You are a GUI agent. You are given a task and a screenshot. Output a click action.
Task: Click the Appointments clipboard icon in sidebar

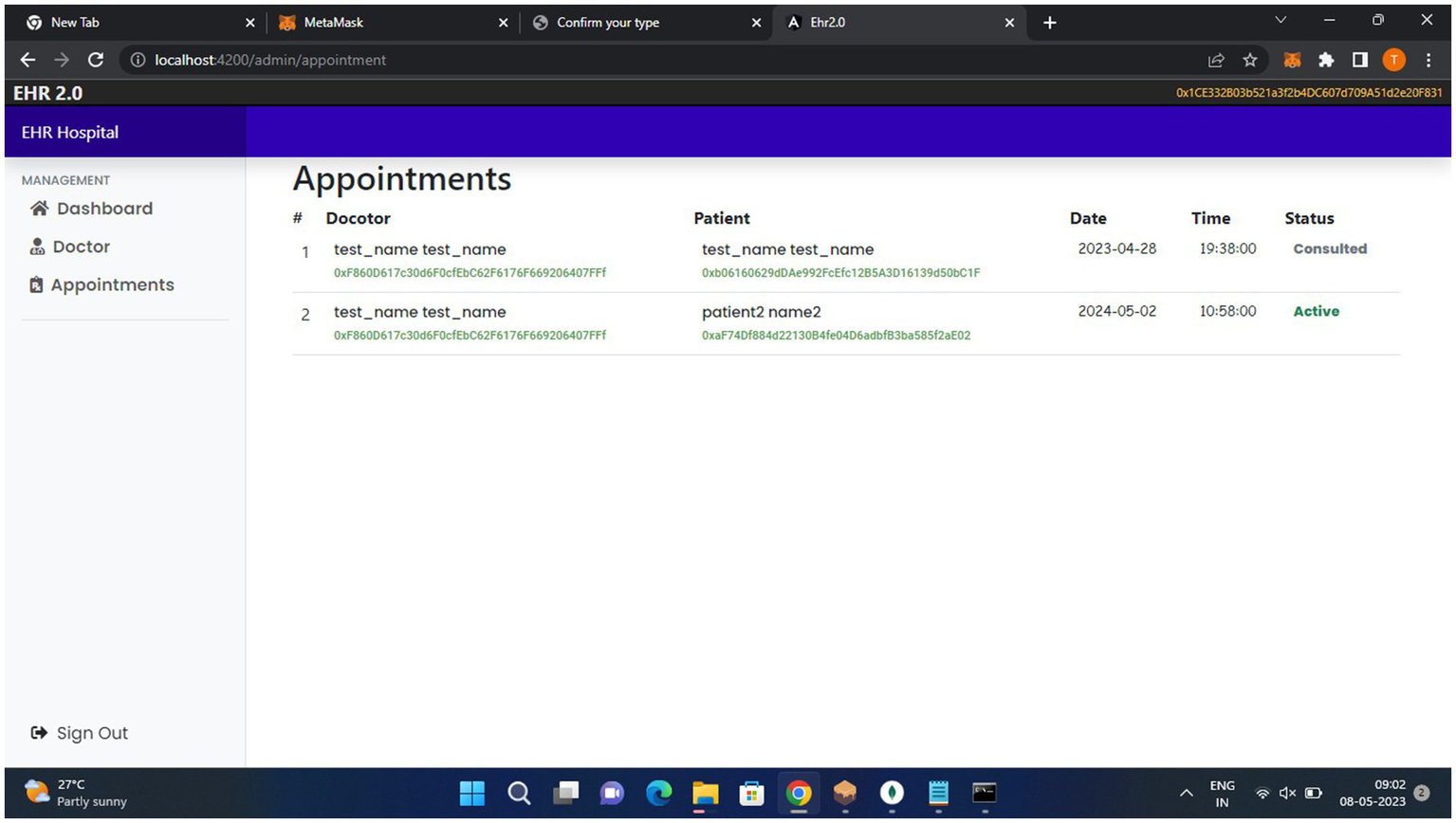pos(36,284)
